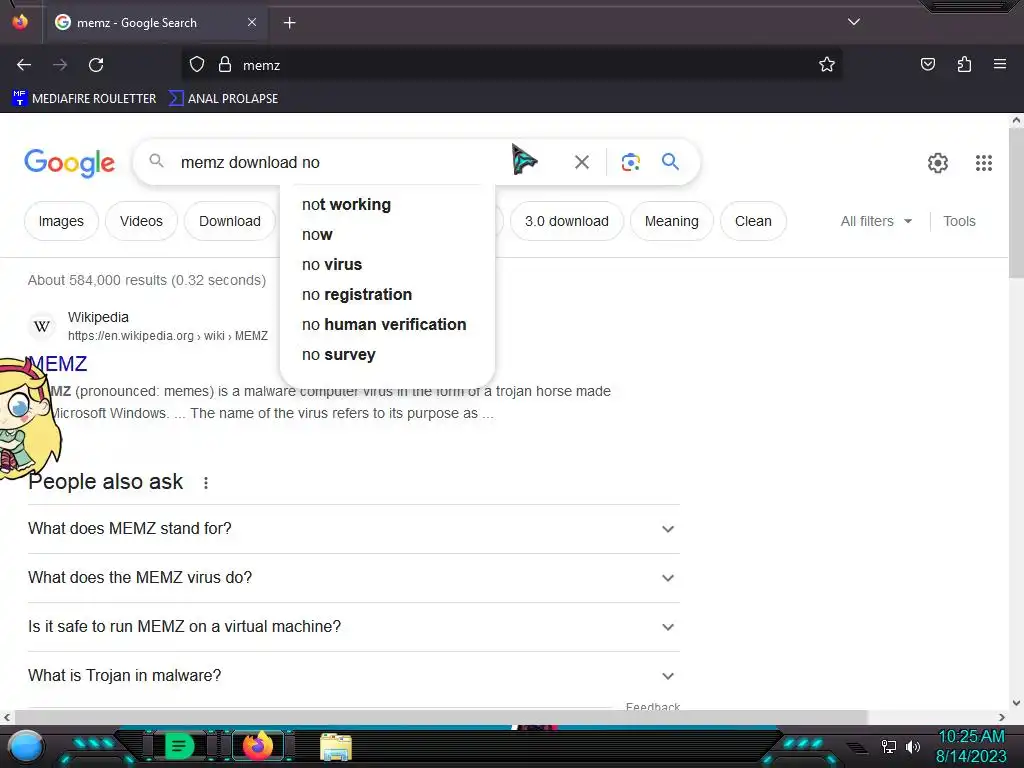Expand "Is it safe to run MEMZ on a virtual machine?"

(x=353, y=626)
